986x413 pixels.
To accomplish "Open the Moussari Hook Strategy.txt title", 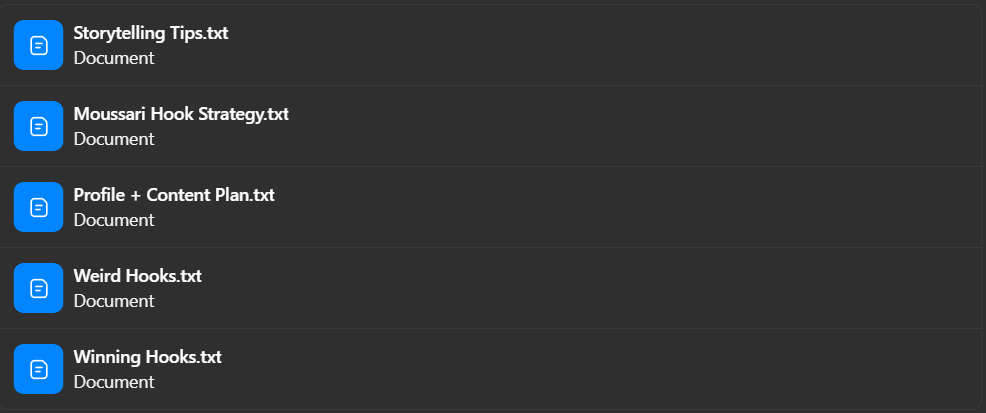I will pos(181,114).
